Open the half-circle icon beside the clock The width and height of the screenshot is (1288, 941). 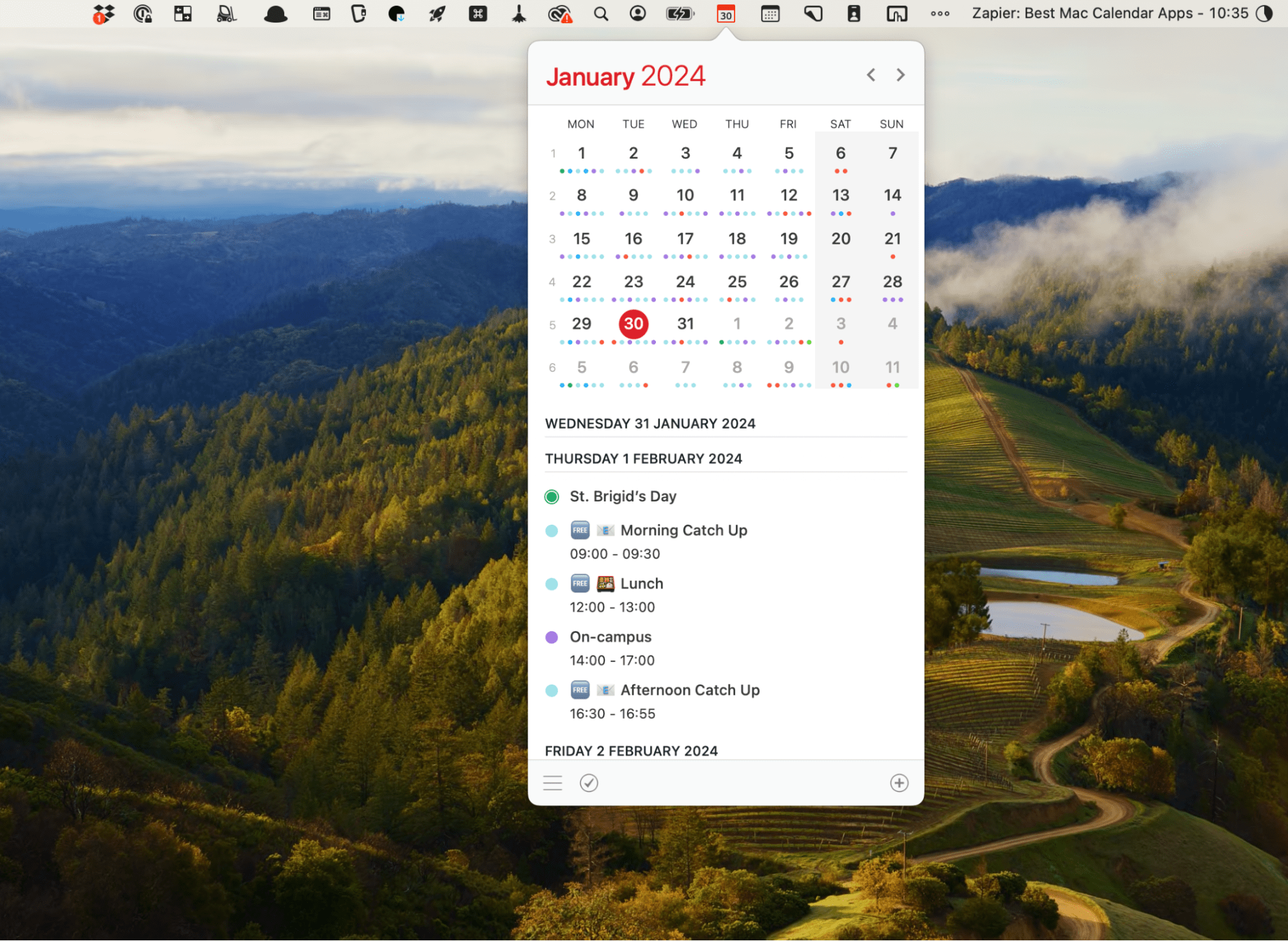click(x=1264, y=14)
